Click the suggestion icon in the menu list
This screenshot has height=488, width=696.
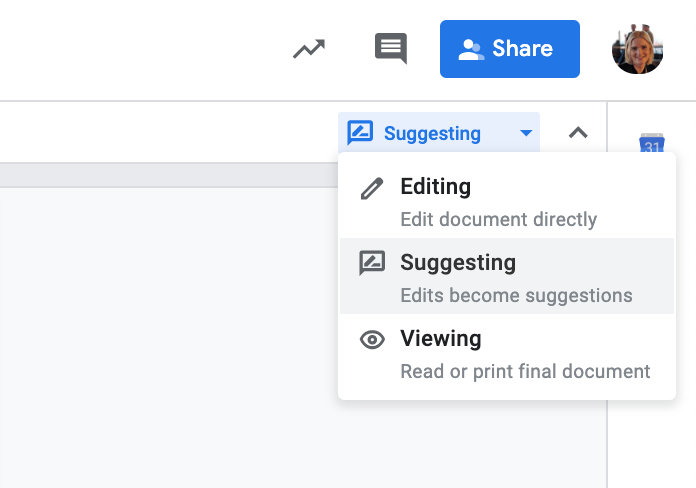[372, 263]
